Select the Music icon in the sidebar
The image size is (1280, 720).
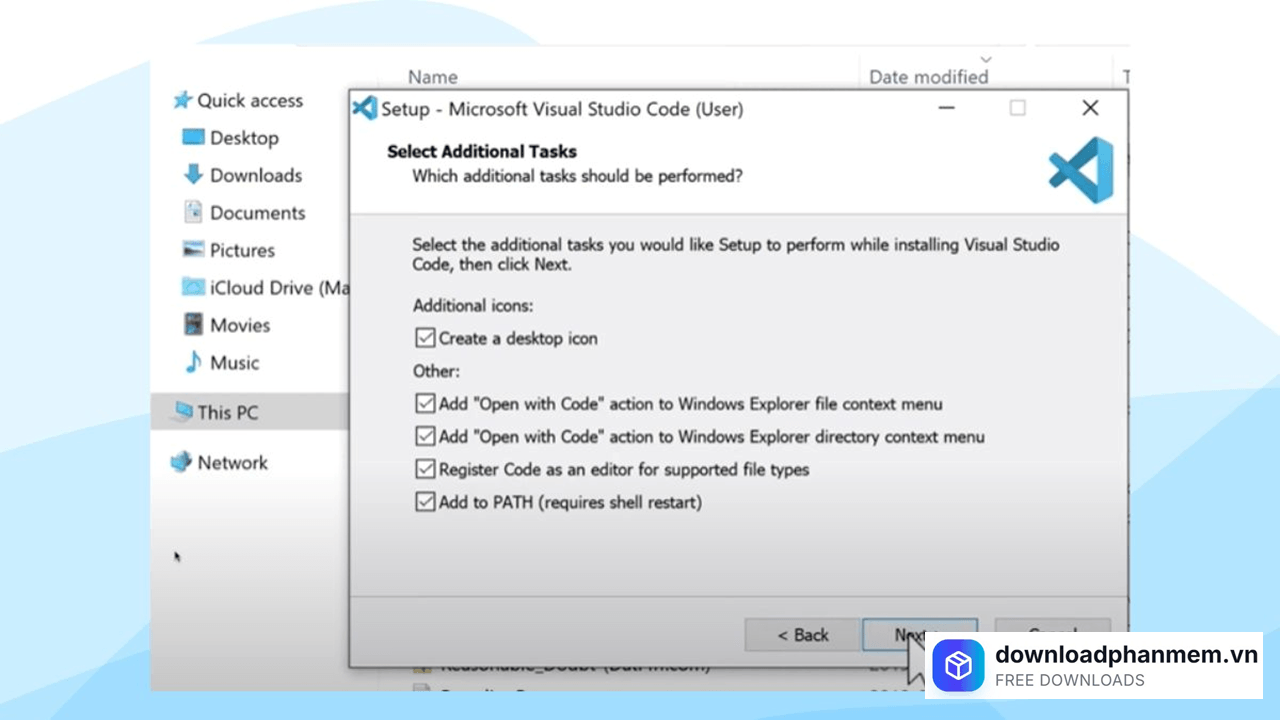click(191, 362)
